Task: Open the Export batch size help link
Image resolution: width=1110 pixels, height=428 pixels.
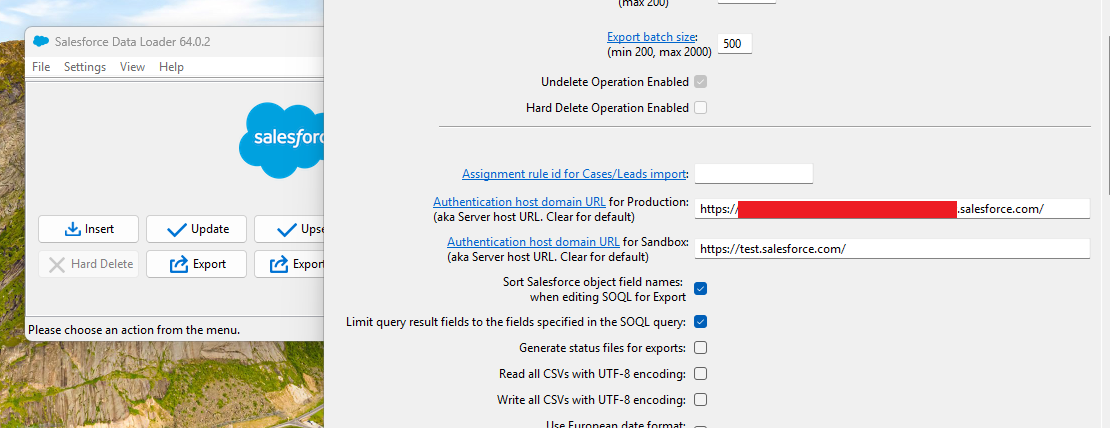Action: (652, 37)
